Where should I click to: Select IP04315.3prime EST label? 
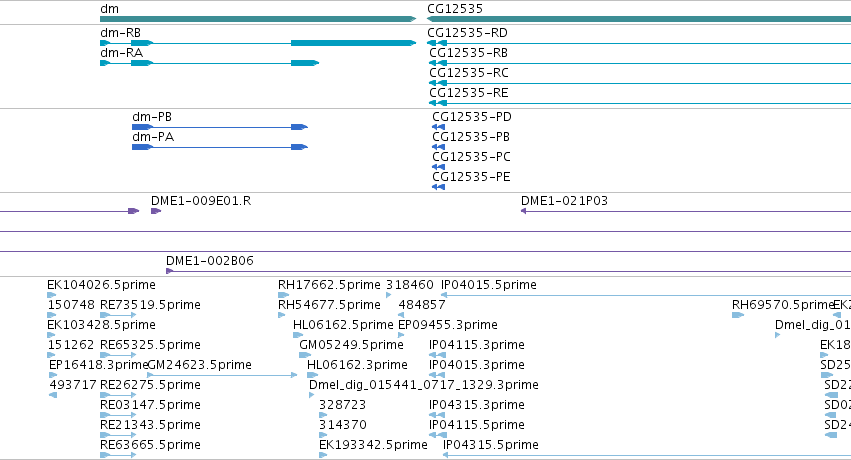coord(477,405)
